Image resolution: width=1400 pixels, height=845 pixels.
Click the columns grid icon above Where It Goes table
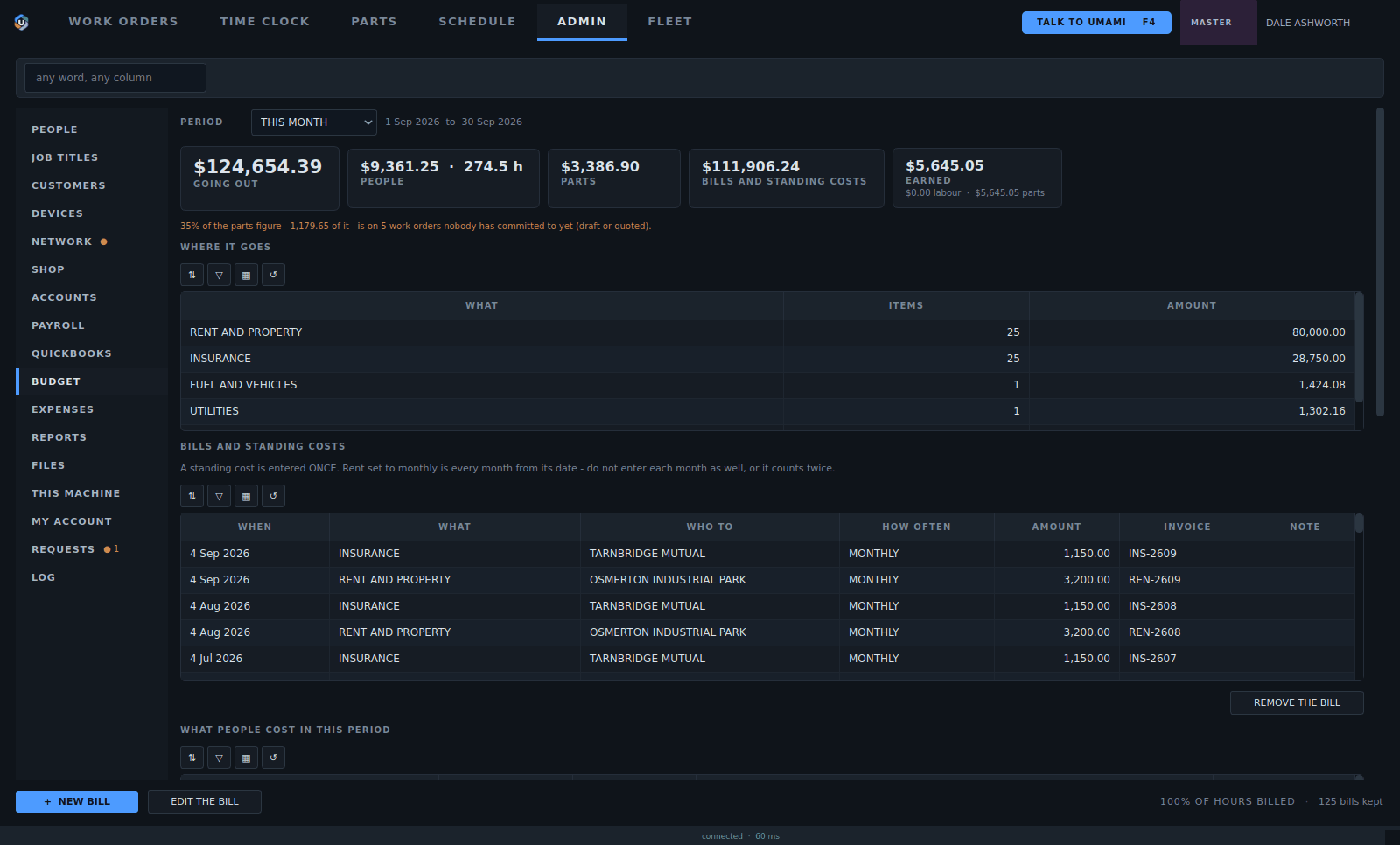coord(246,275)
